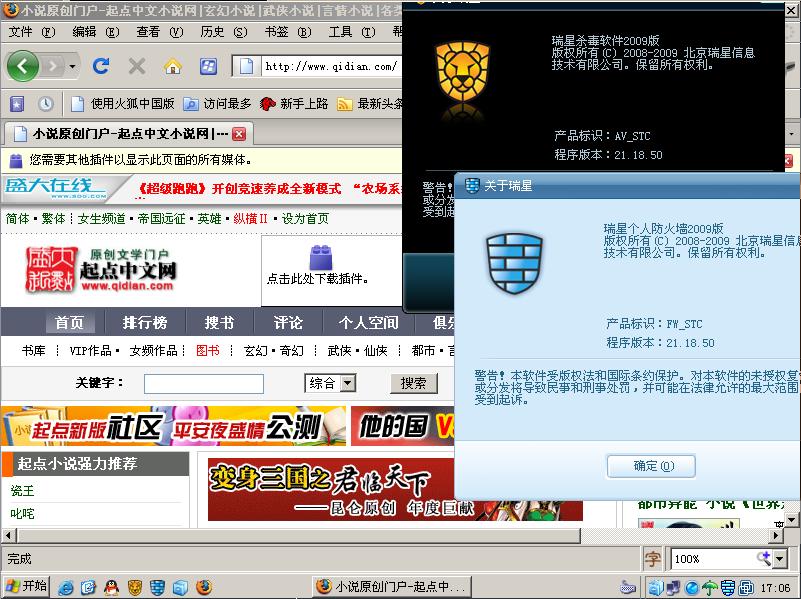Click the plugin icon in the yellow notification bar

pos(16,160)
